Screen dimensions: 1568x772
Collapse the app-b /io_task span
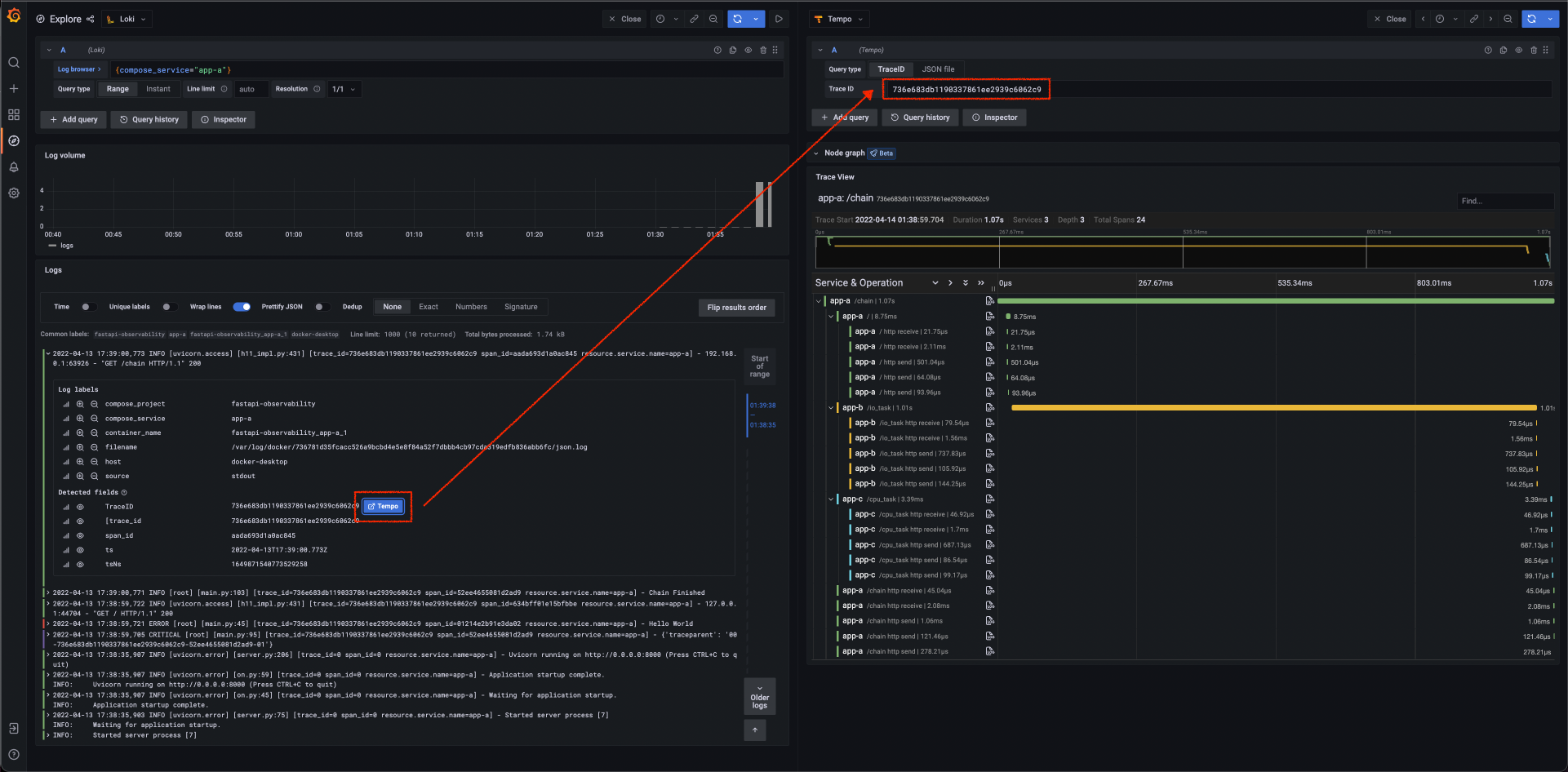coord(831,407)
